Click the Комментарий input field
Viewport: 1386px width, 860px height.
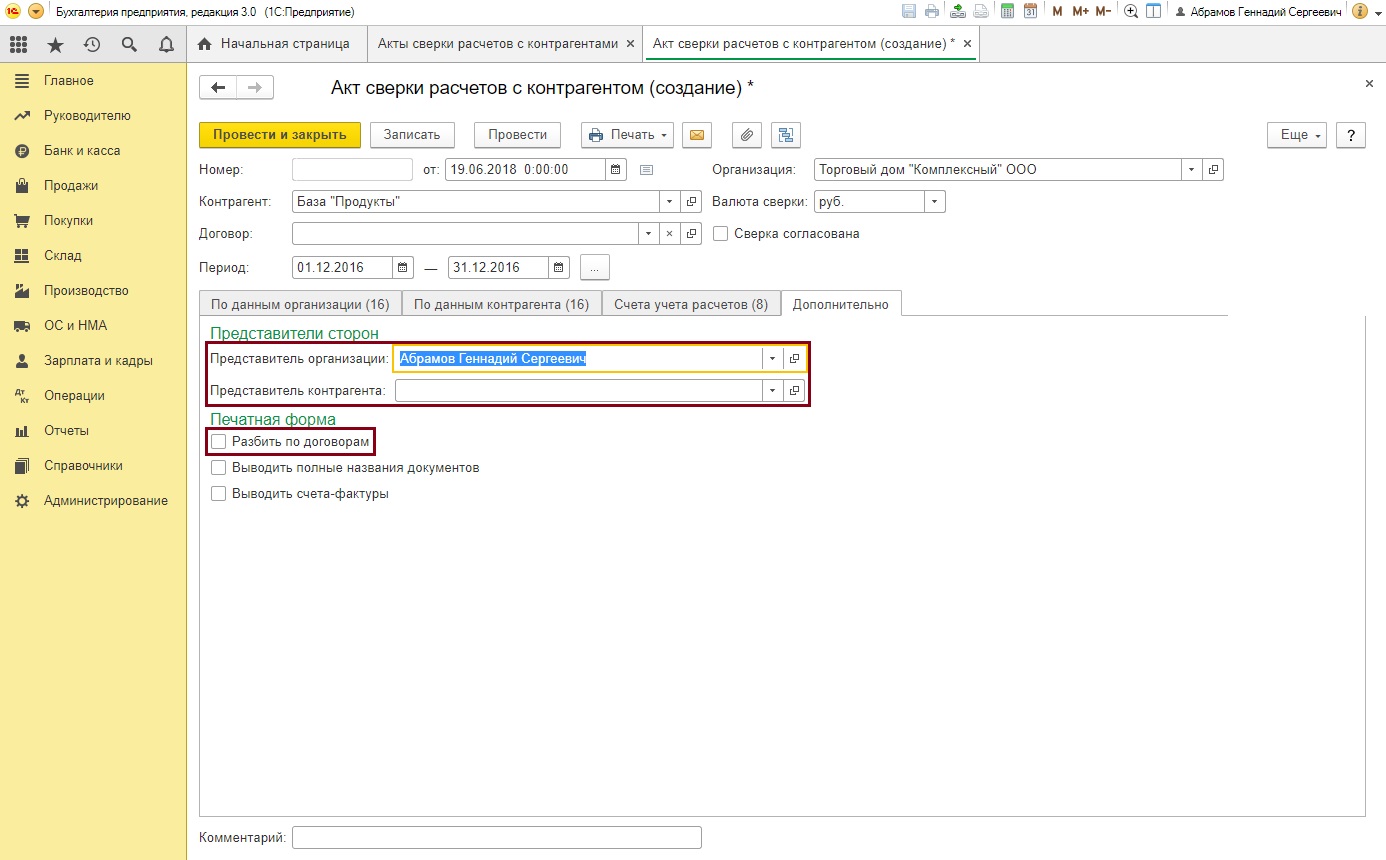point(497,837)
